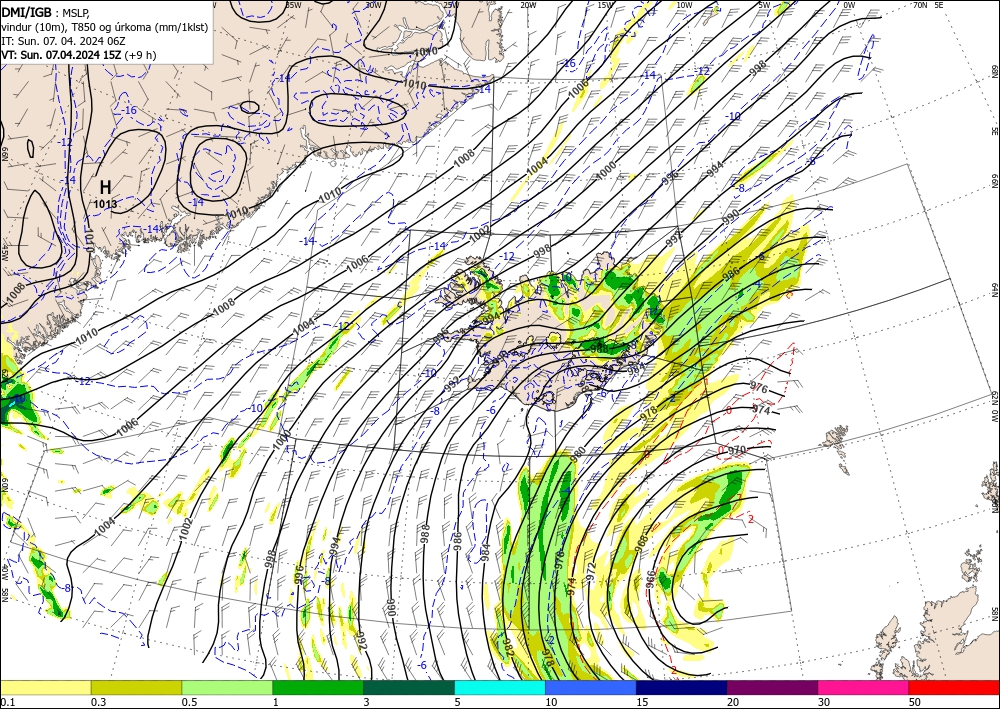The image size is (1000, 709).
Task: Pick the blue 10 mm legend swatch
Action: point(591,687)
